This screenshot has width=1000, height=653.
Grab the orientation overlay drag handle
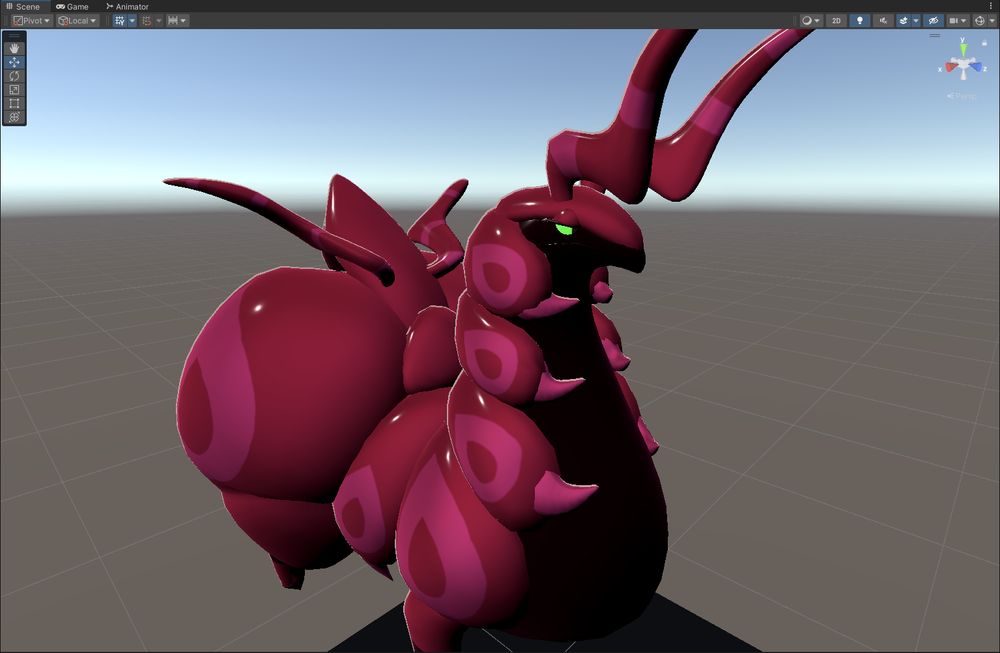tap(935, 36)
